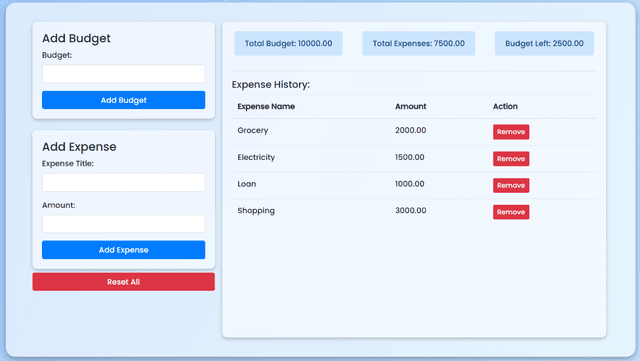This screenshot has height=361, width=640.
Task: Select the Shopping expense name cell
Action: 256,211
